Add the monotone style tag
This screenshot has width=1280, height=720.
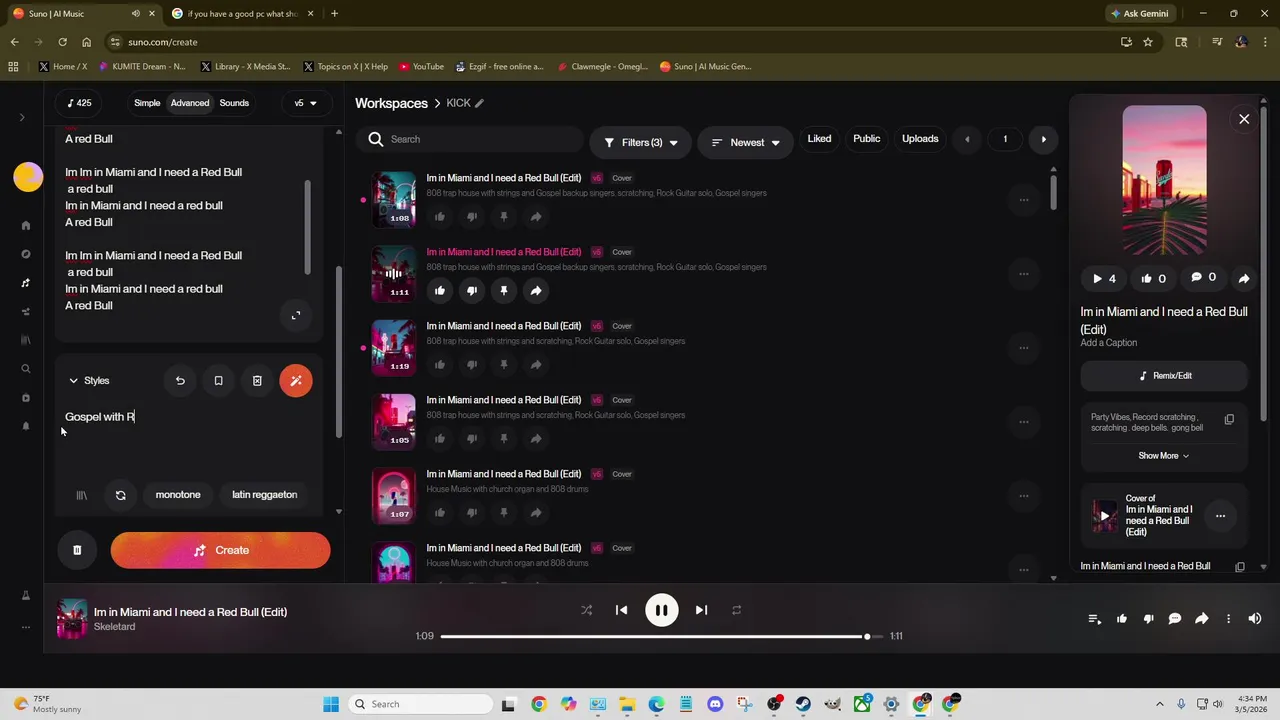point(178,495)
